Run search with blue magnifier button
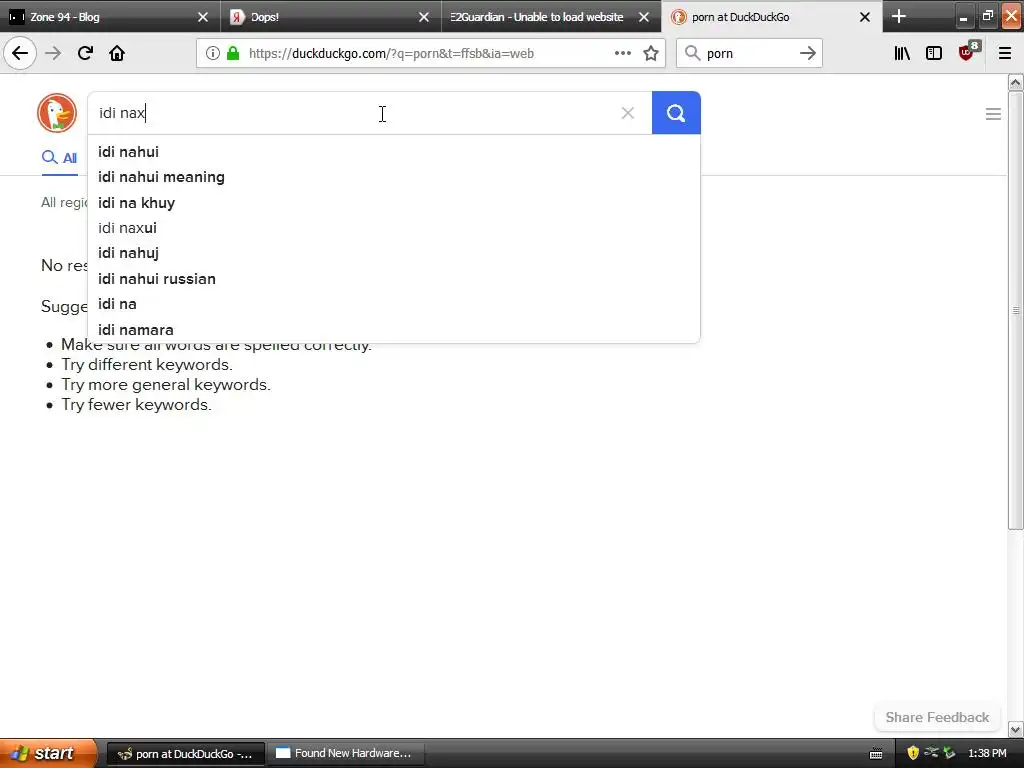 (x=676, y=113)
